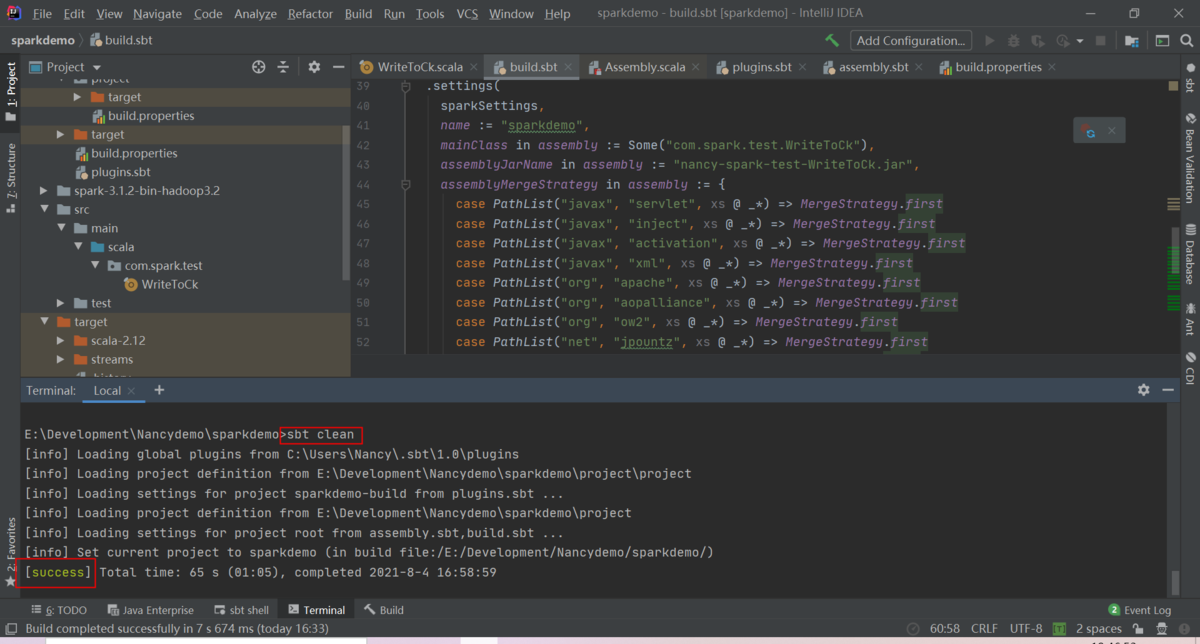
Task: Open the Event Log
Action: pyautogui.click(x=1139, y=610)
